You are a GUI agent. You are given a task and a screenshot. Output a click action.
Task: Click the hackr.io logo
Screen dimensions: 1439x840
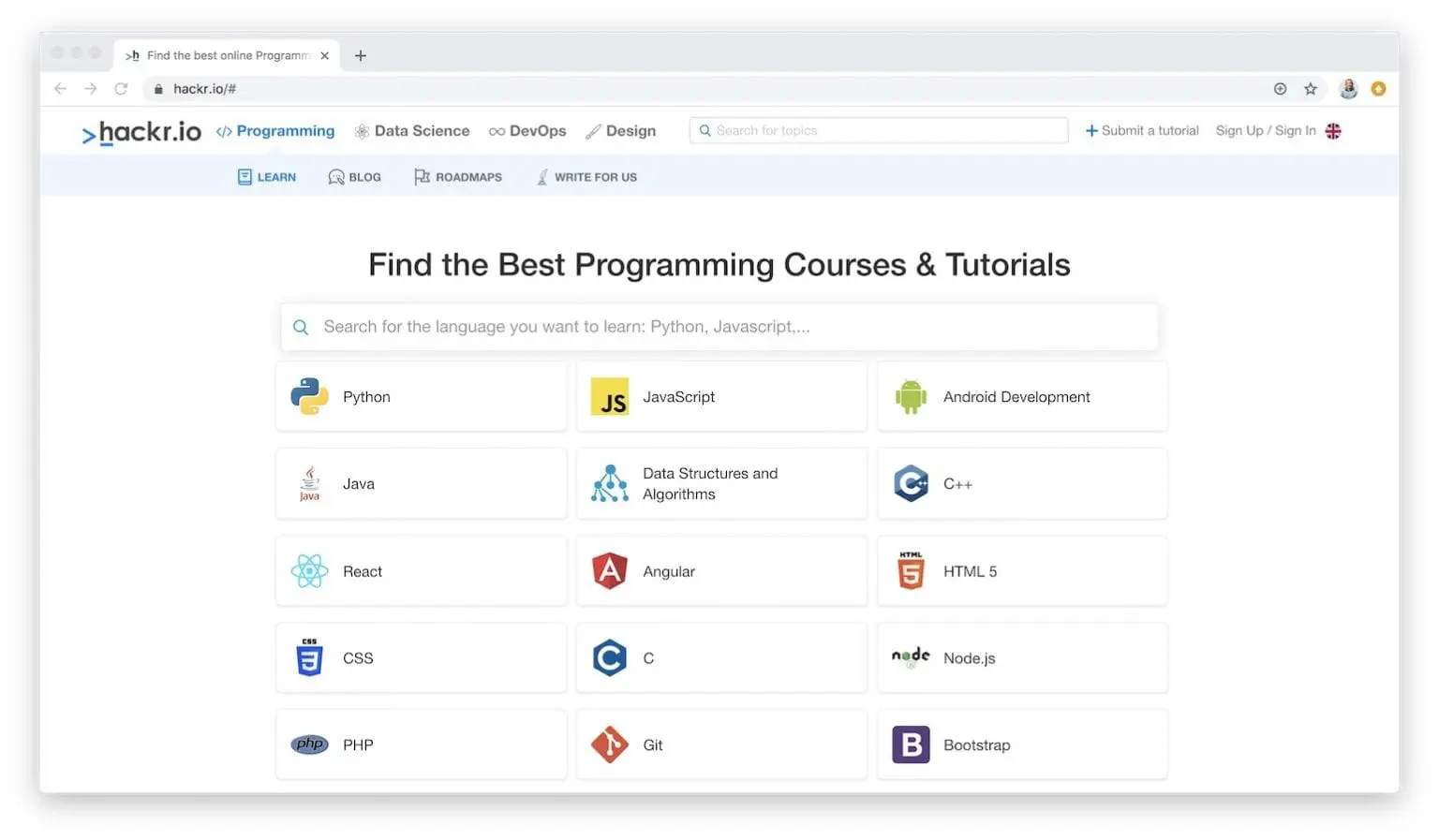coord(141,132)
